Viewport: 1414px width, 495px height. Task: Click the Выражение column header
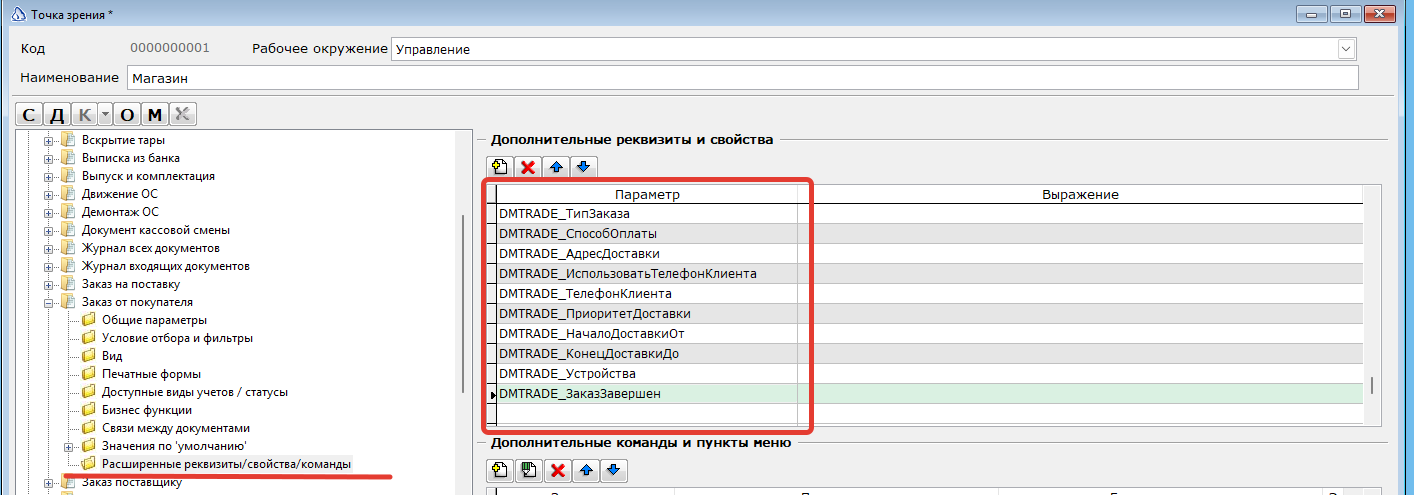(x=1080, y=195)
